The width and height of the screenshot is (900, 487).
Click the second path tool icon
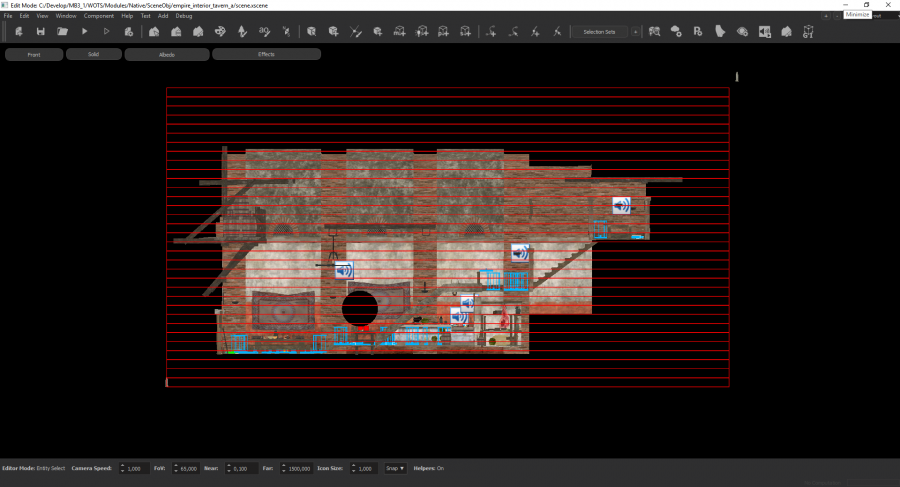click(513, 32)
